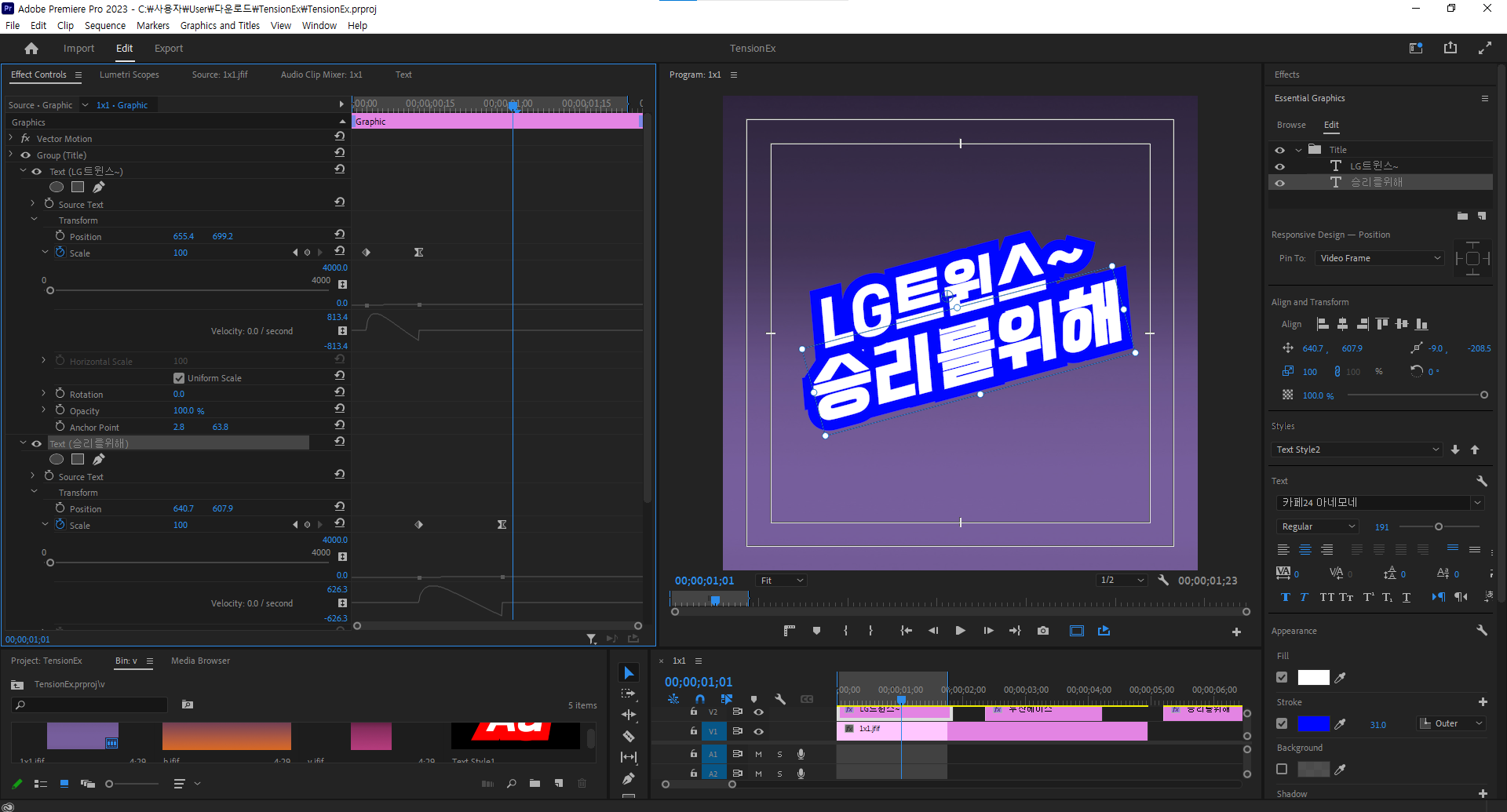Open the Fit zoom level dropdown

coord(781,581)
